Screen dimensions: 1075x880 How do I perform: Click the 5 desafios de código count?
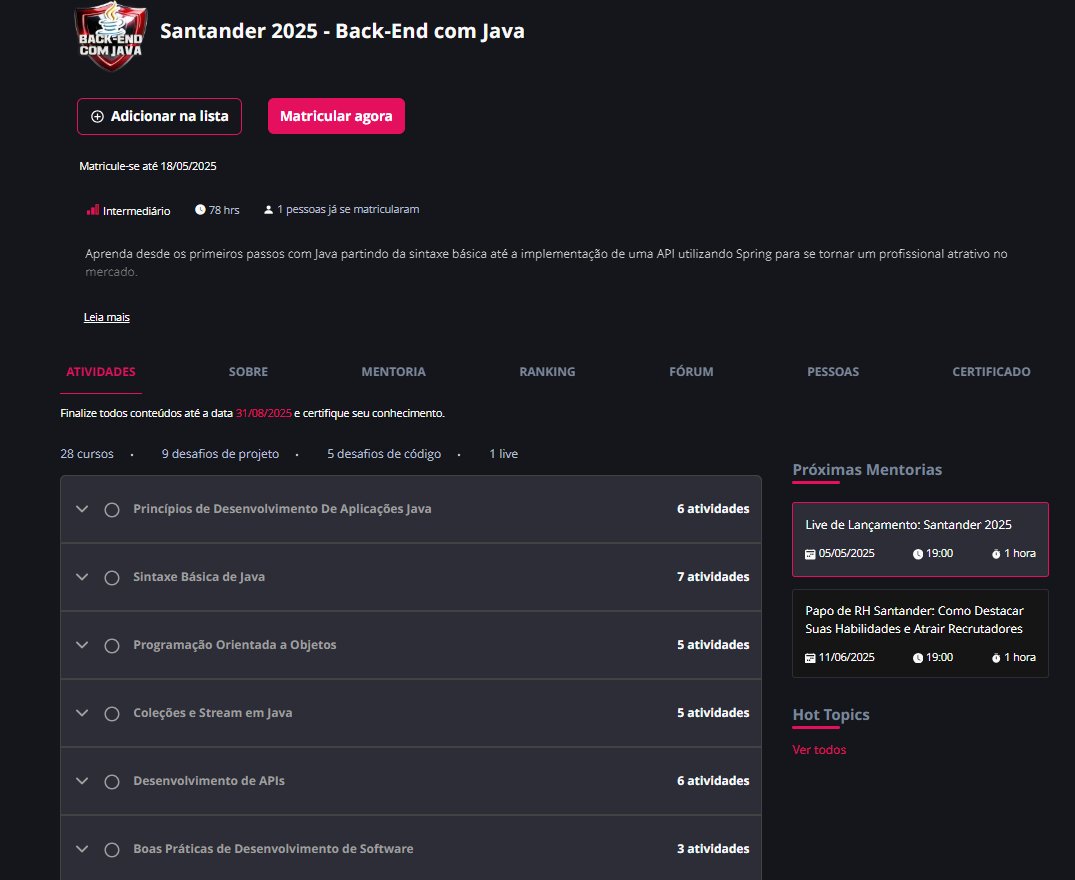(384, 454)
